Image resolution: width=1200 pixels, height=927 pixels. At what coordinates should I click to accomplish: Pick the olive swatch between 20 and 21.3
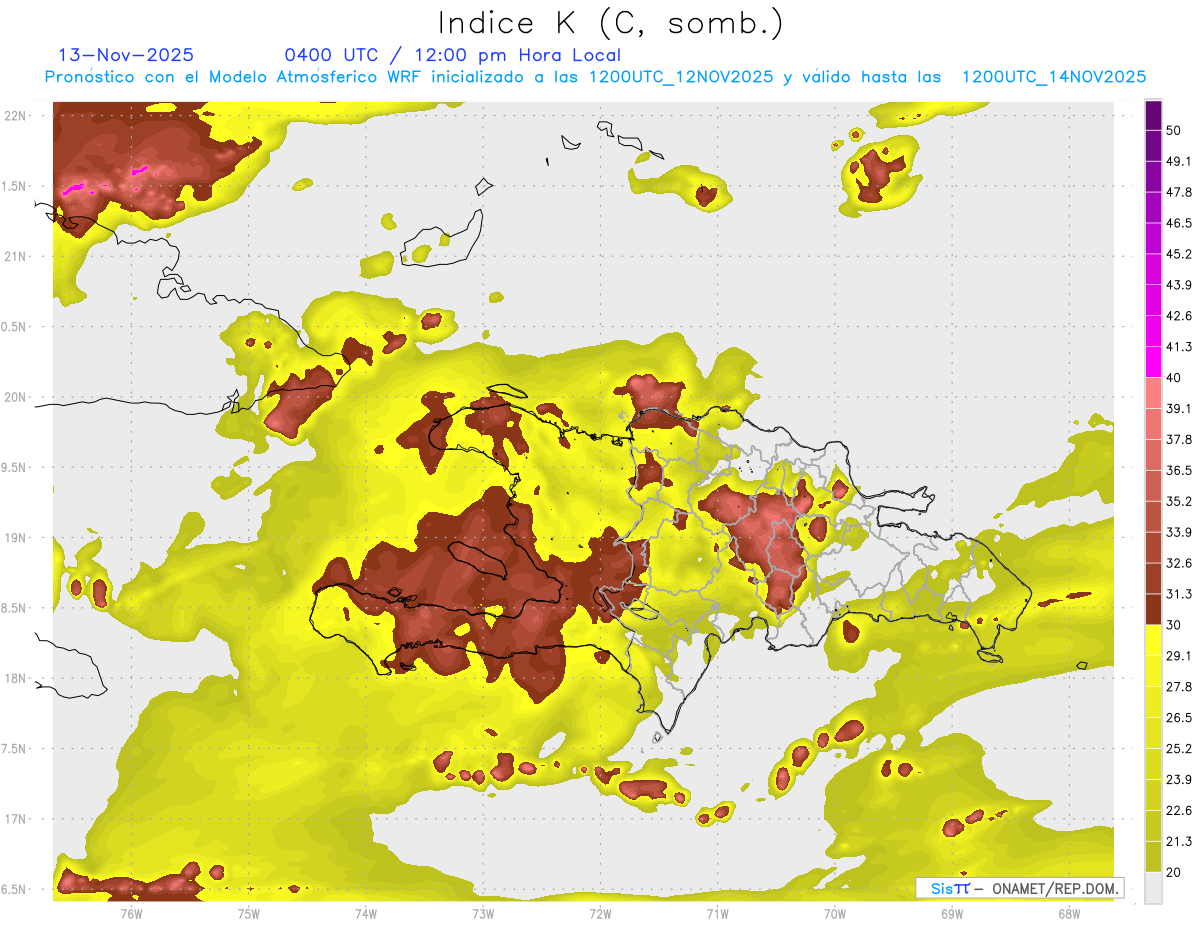tap(1153, 856)
